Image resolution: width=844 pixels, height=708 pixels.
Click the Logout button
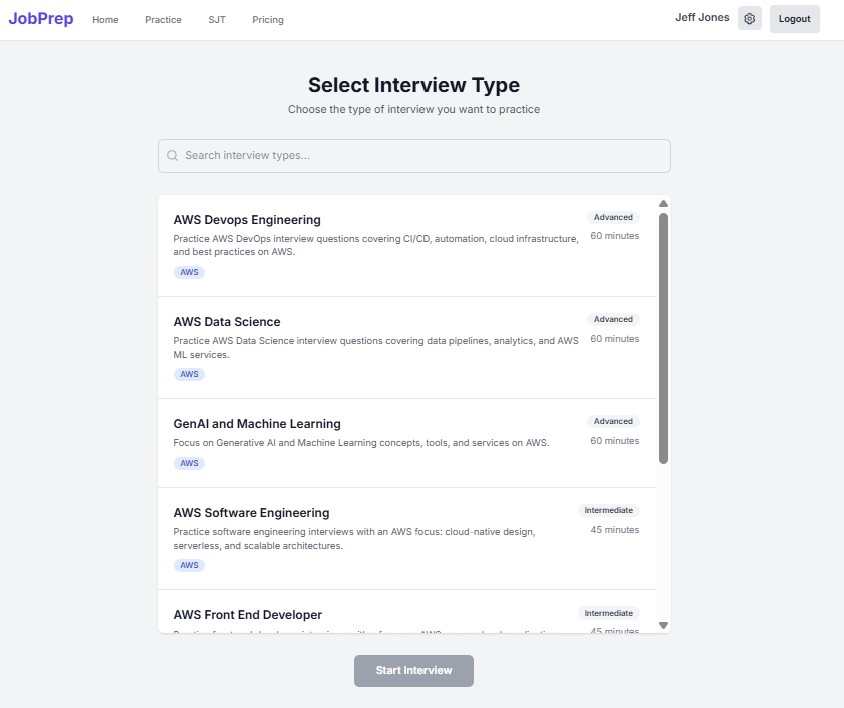coord(794,19)
